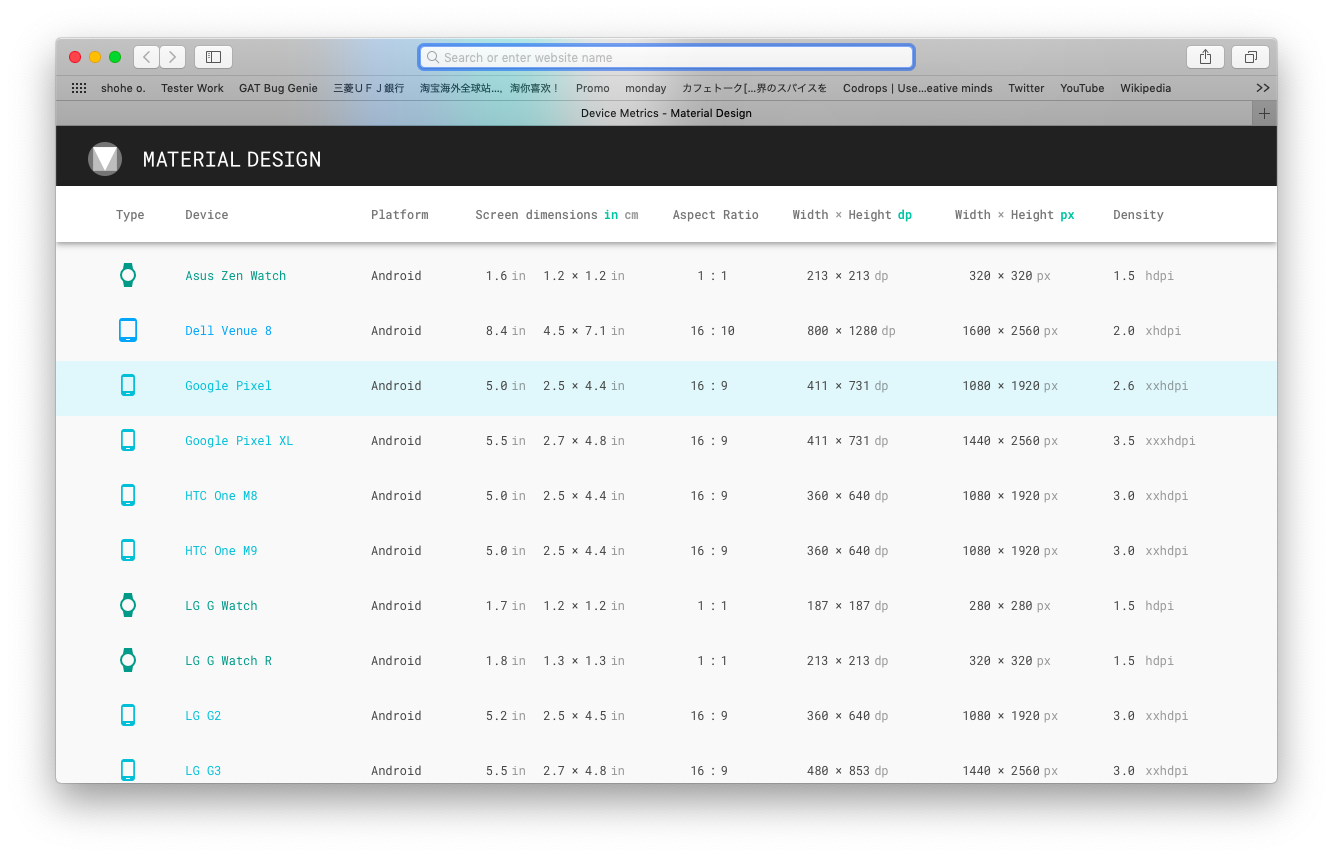Click the LG G Watch R watch icon

click(x=128, y=660)
